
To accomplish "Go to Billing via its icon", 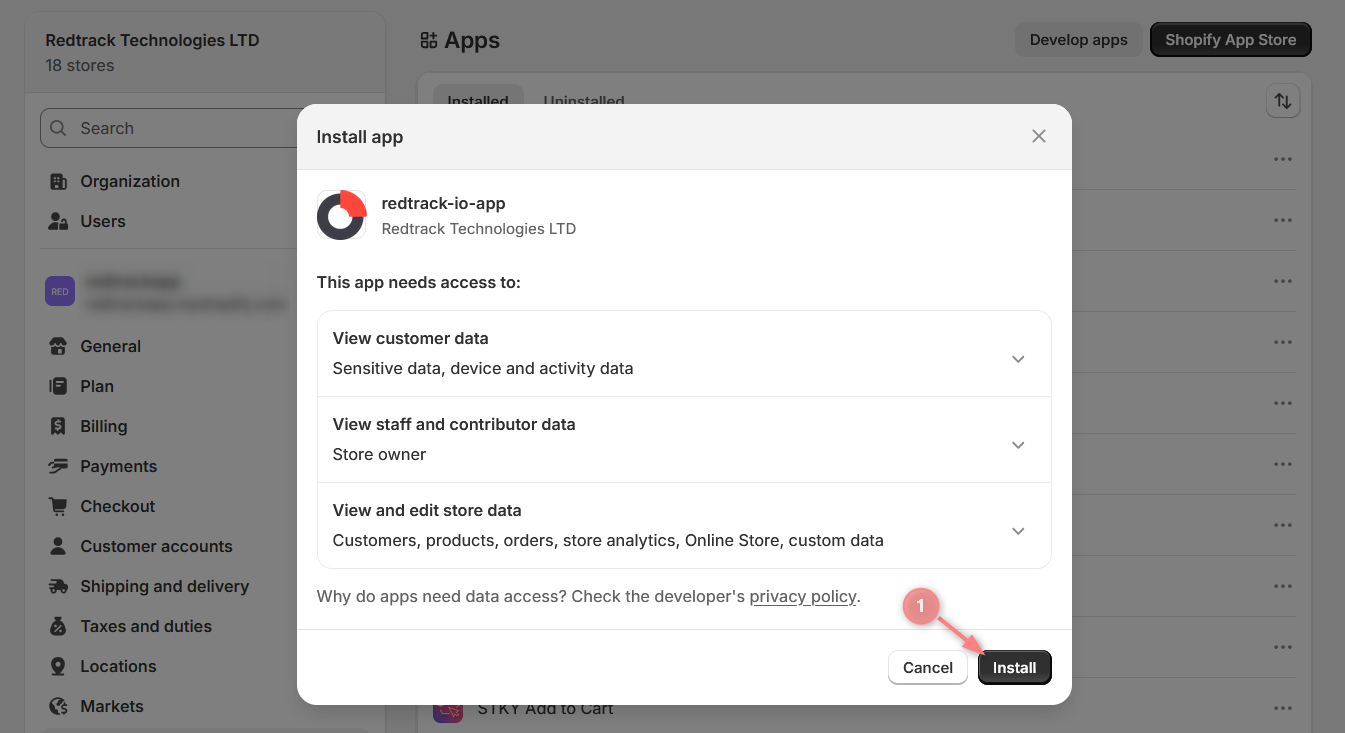I will (x=59, y=427).
